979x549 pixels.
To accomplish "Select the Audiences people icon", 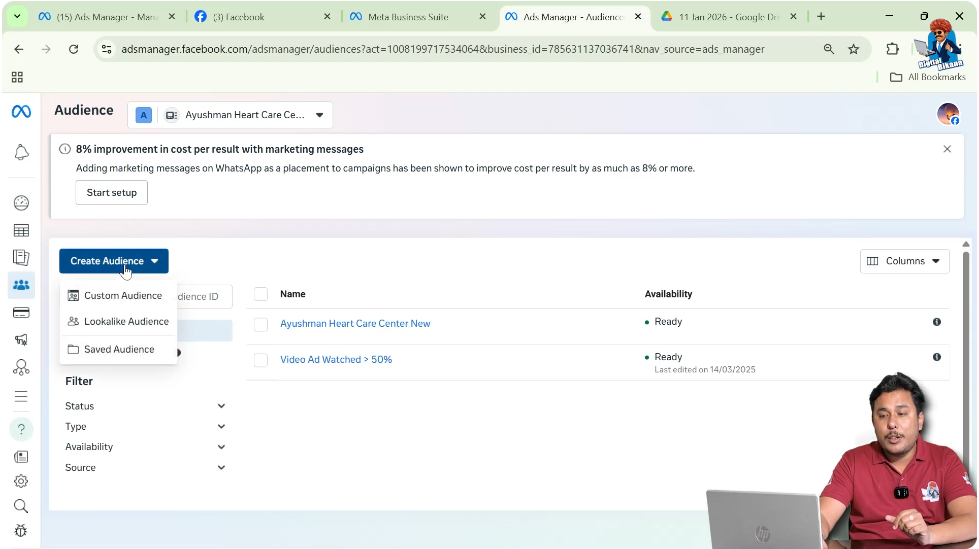I will pyautogui.click(x=21, y=285).
